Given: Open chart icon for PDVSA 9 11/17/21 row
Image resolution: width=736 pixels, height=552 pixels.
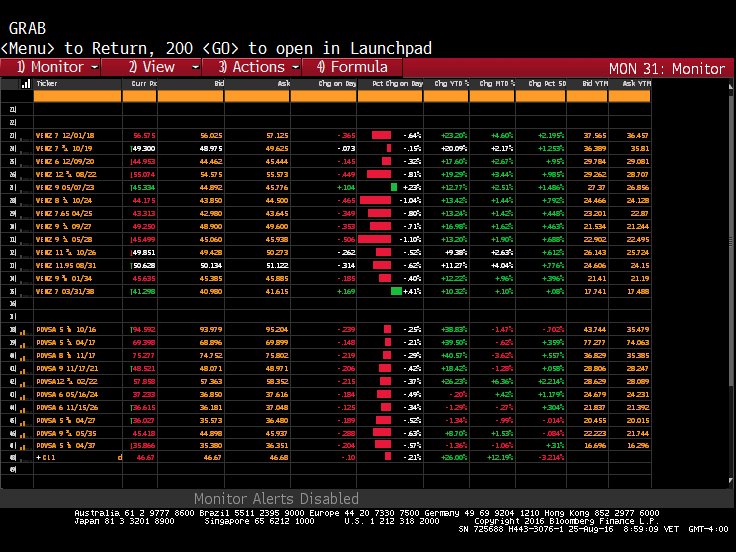Looking at the screenshot, I should coord(23,369).
